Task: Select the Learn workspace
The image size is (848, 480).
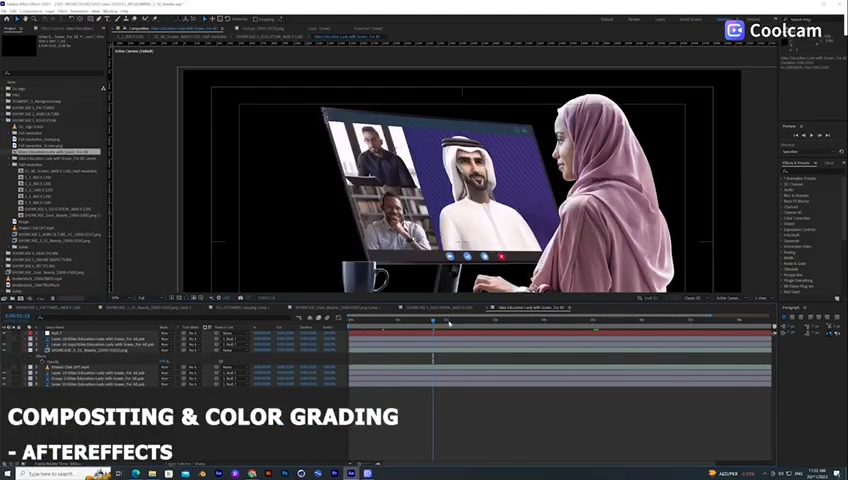Action: click(660, 19)
